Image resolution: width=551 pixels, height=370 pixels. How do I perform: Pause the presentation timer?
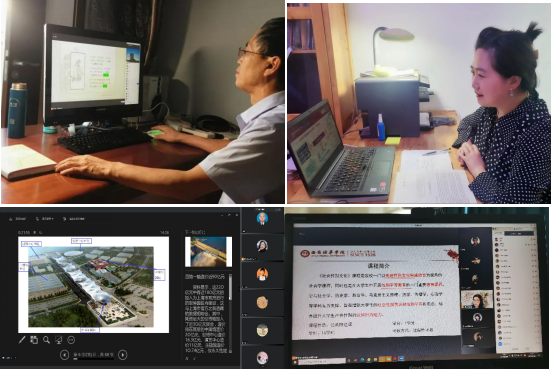34,233
